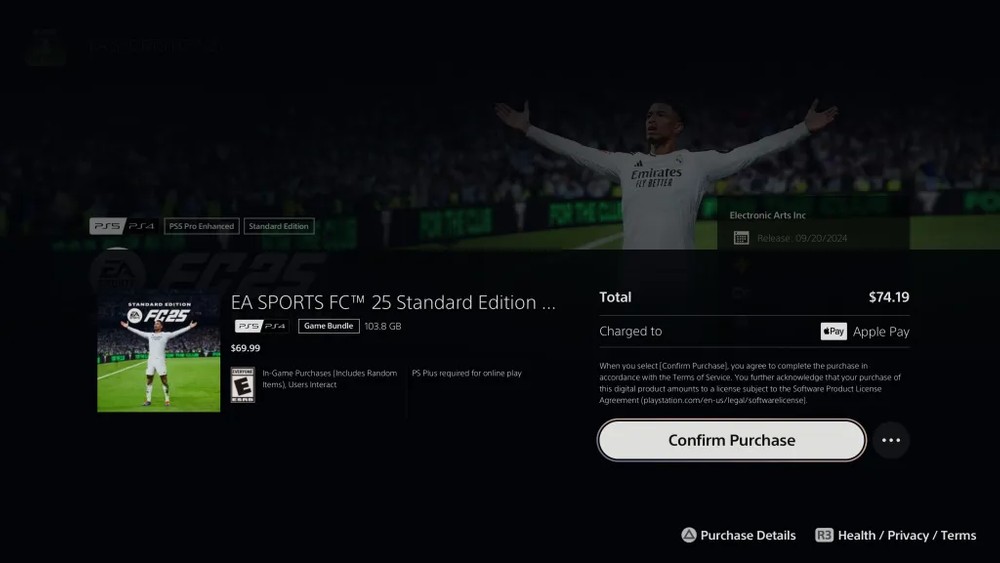The image size is (1000, 563).
Task: Open Health / Privacy / Terms
Action: point(907,536)
